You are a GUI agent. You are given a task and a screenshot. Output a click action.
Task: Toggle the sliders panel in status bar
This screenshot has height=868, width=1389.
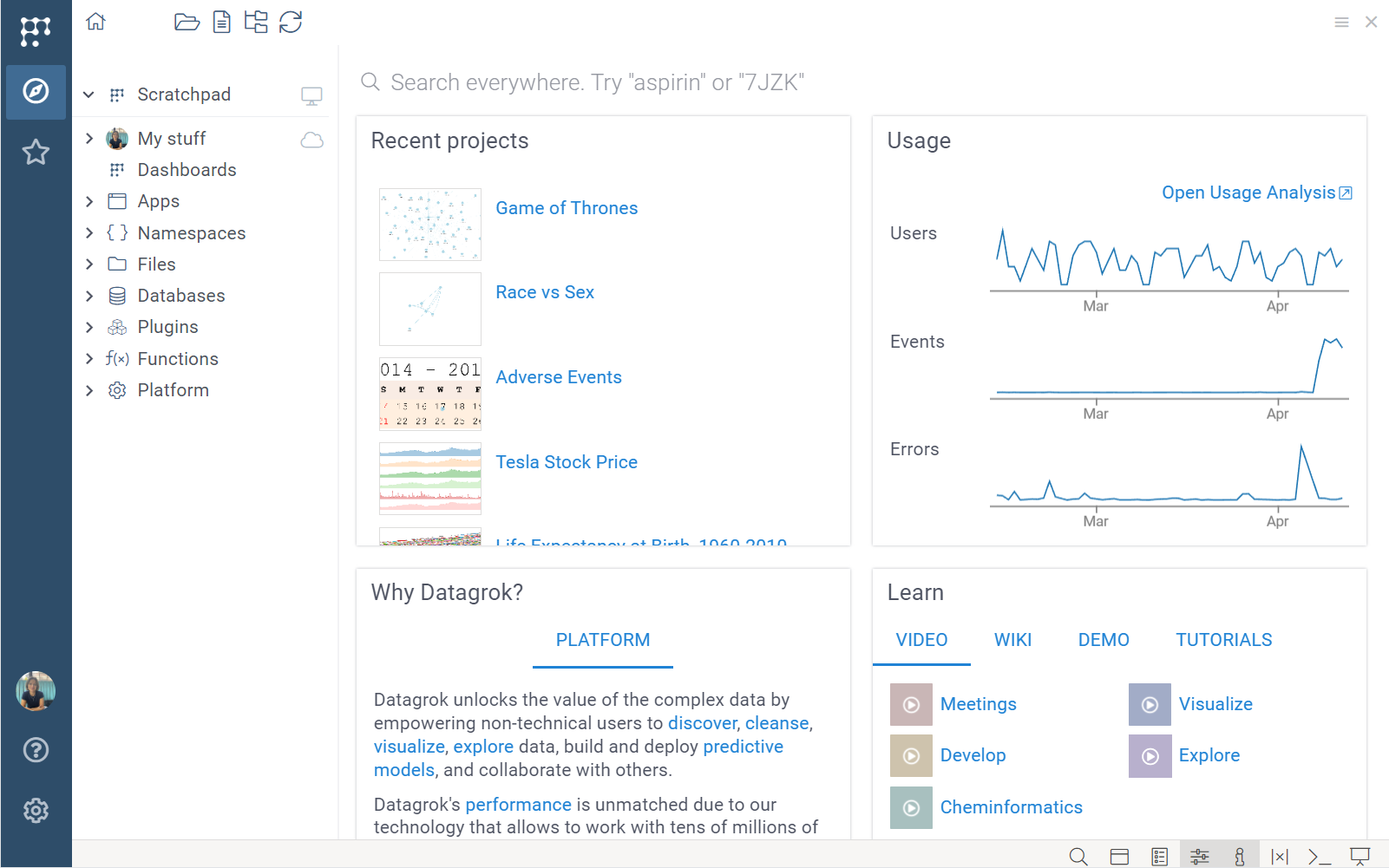coord(1200,857)
